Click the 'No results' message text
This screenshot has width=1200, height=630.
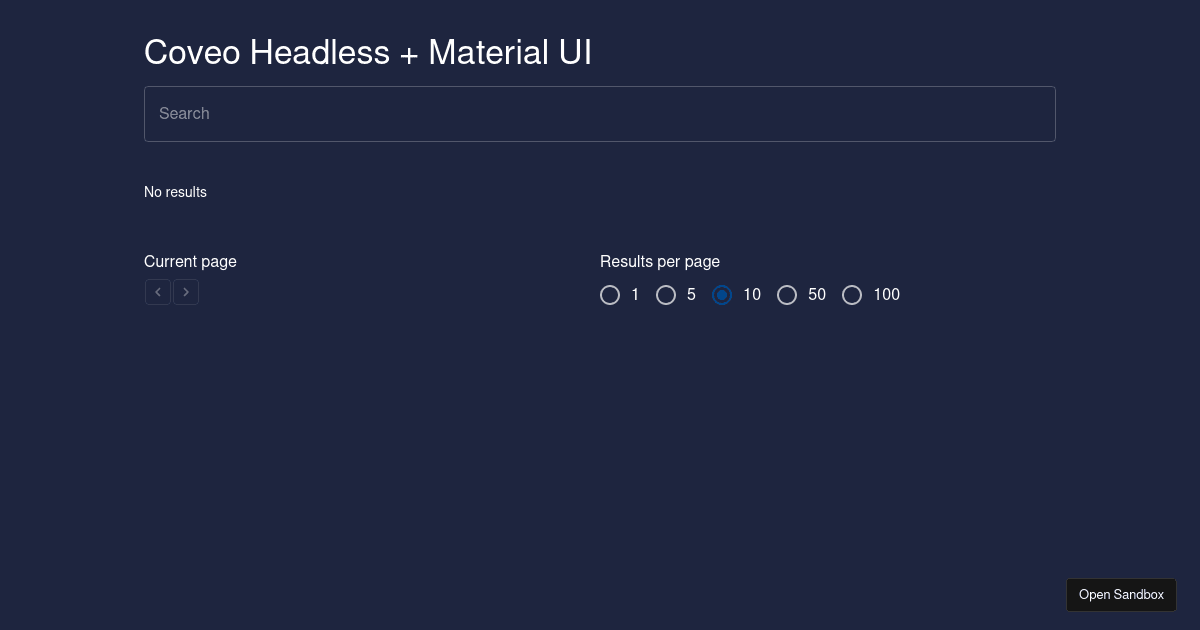pos(175,192)
